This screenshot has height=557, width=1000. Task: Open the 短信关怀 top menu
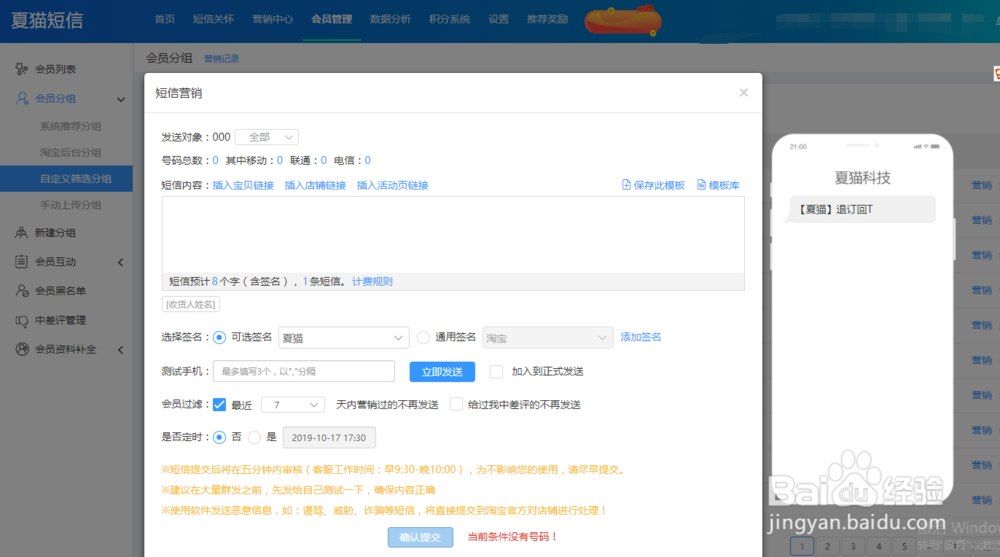(x=213, y=19)
